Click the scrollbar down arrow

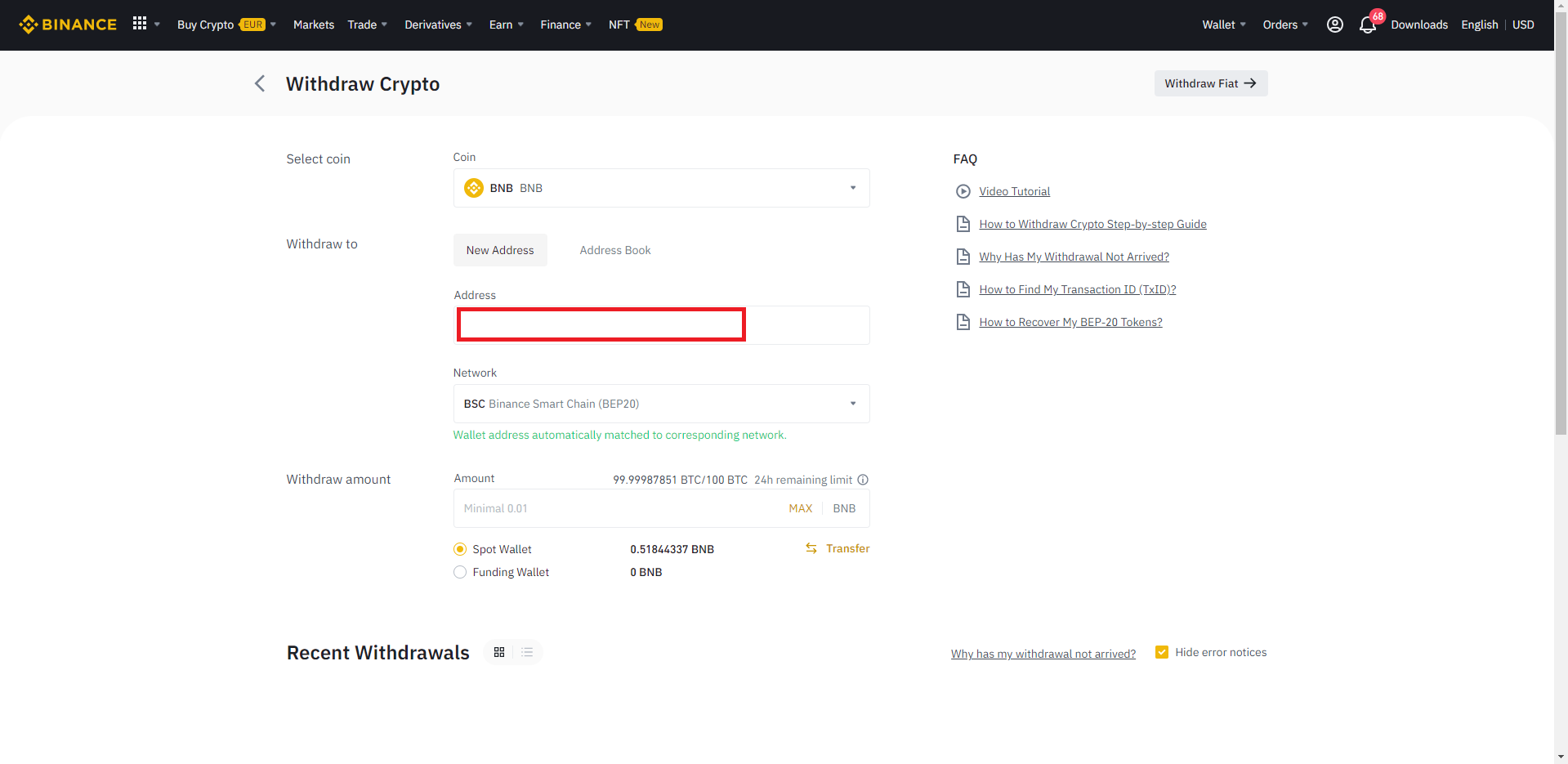1561,756
